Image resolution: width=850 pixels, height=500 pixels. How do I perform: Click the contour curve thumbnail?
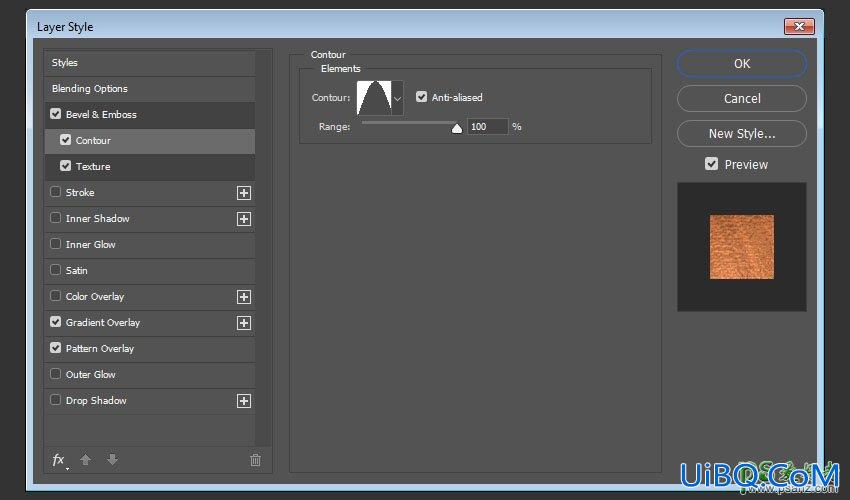374,98
